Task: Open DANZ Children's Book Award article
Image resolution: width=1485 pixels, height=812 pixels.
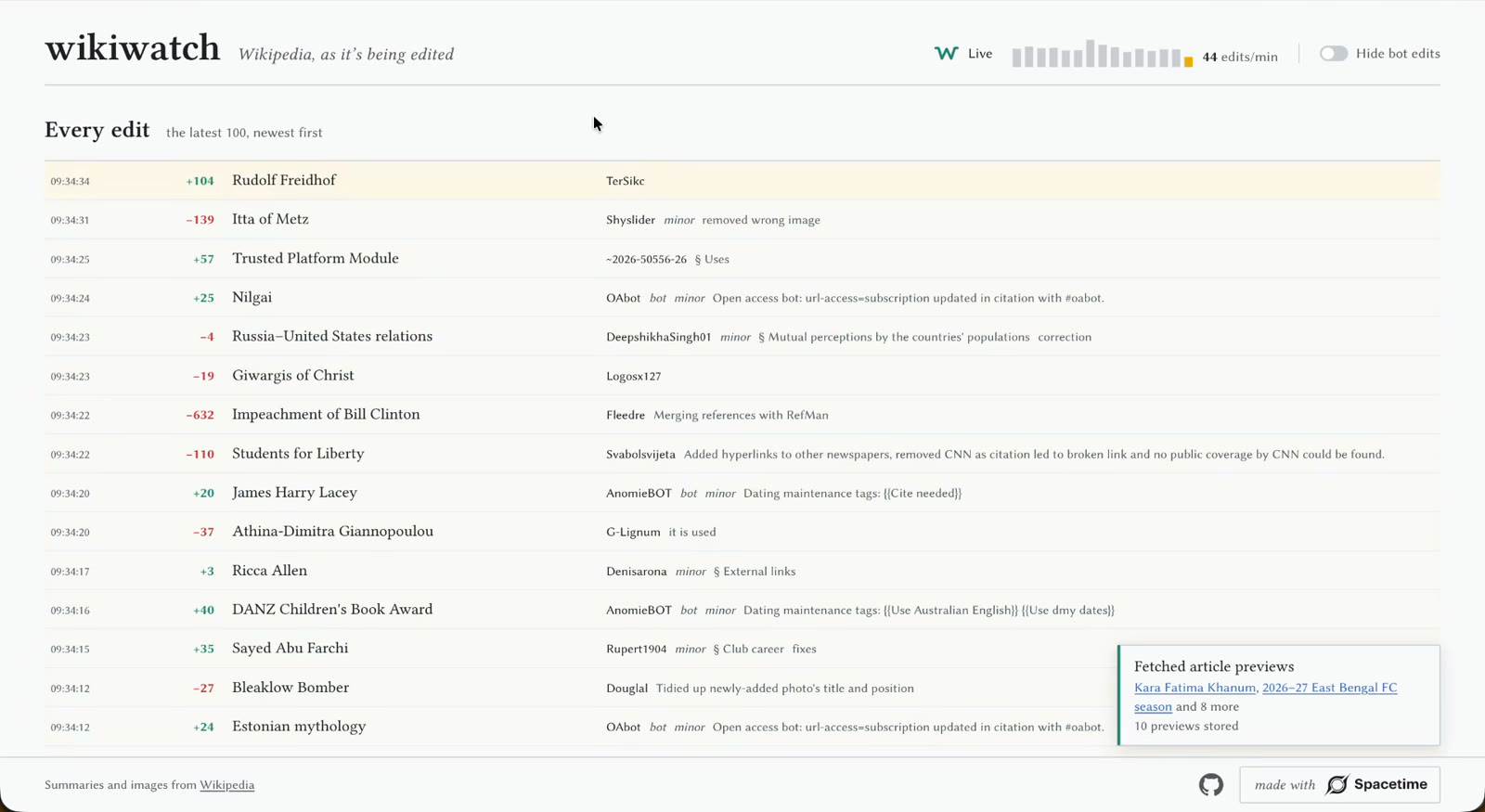Action: click(332, 609)
